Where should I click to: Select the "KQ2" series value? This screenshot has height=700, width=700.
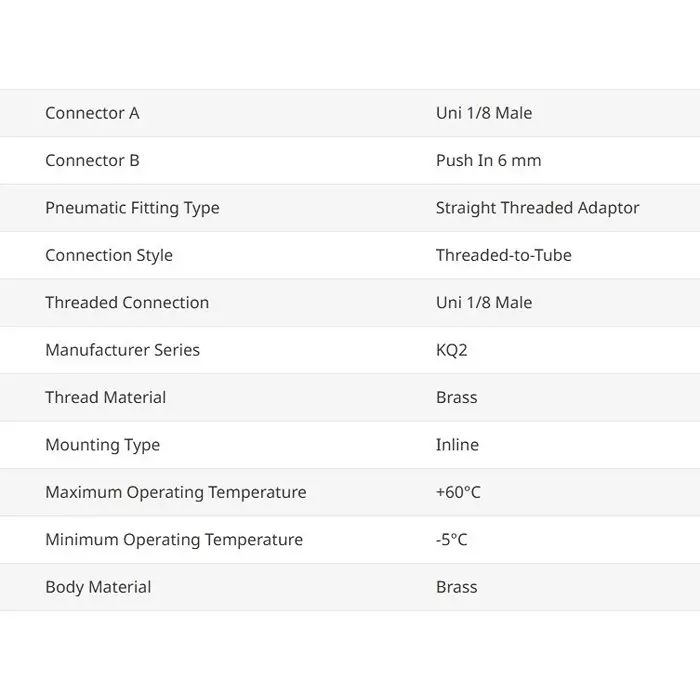(453, 350)
